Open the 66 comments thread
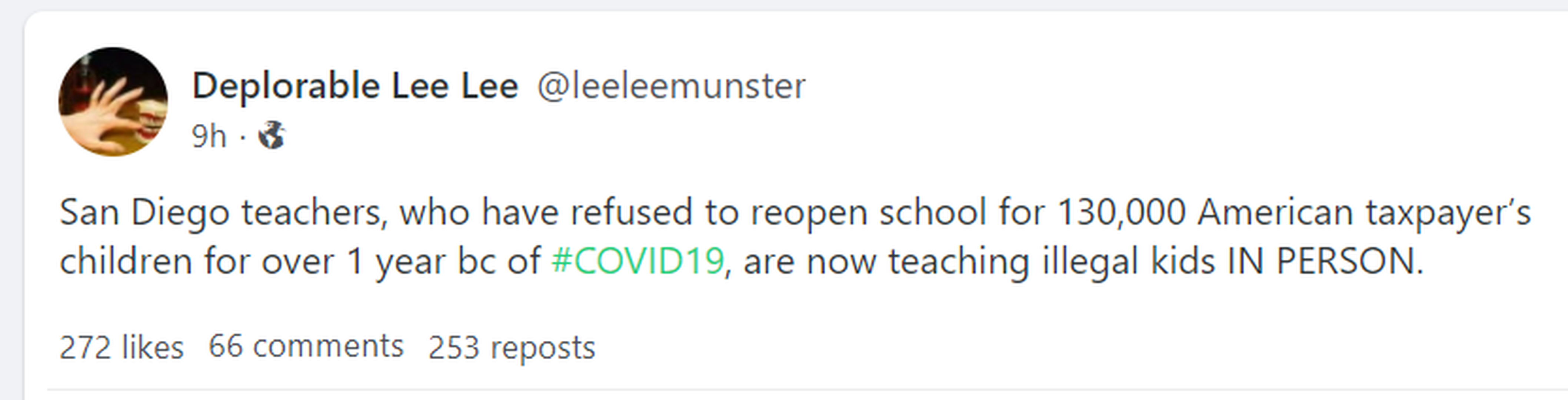The image size is (1568, 400). pyautogui.click(x=306, y=346)
